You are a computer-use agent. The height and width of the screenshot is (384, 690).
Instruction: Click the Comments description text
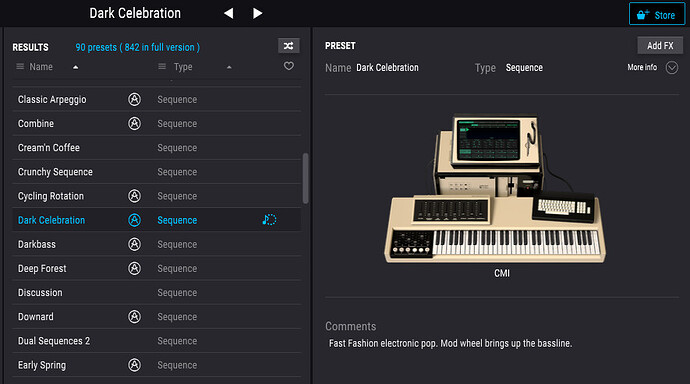[450, 343]
